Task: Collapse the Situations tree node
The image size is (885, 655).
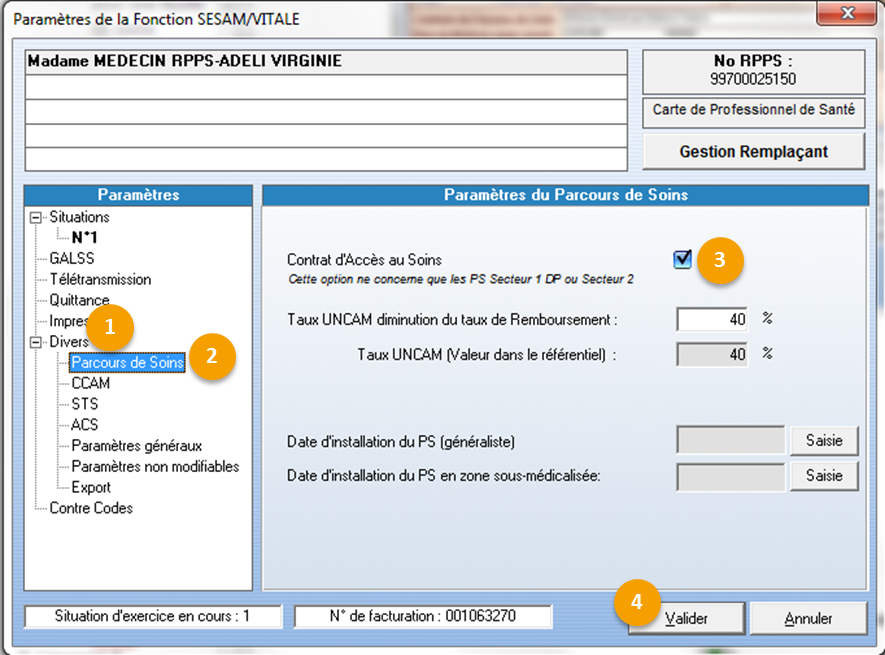Action: (x=36, y=217)
